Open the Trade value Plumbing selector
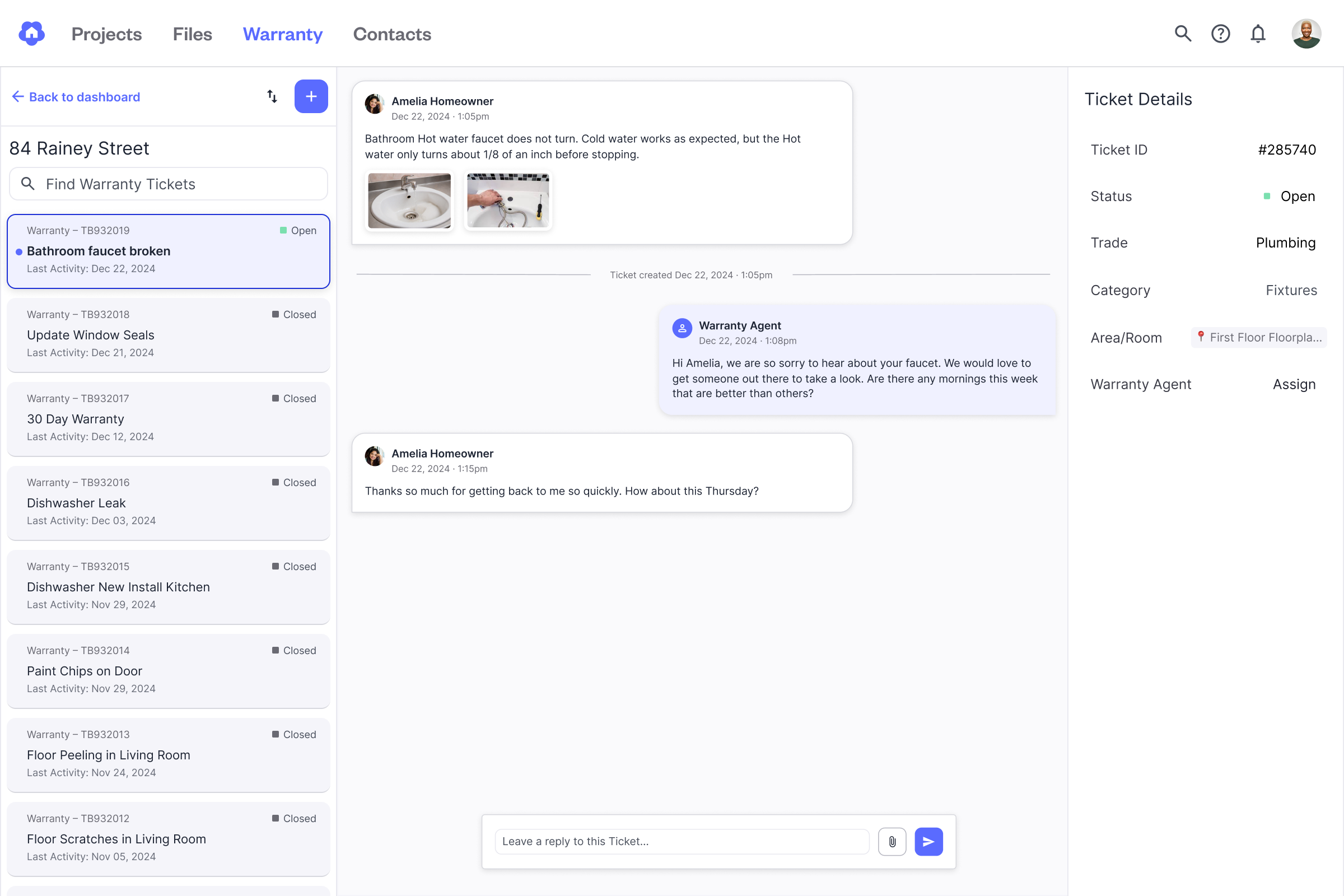Image resolution: width=1344 pixels, height=896 pixels. [1285, 243]
